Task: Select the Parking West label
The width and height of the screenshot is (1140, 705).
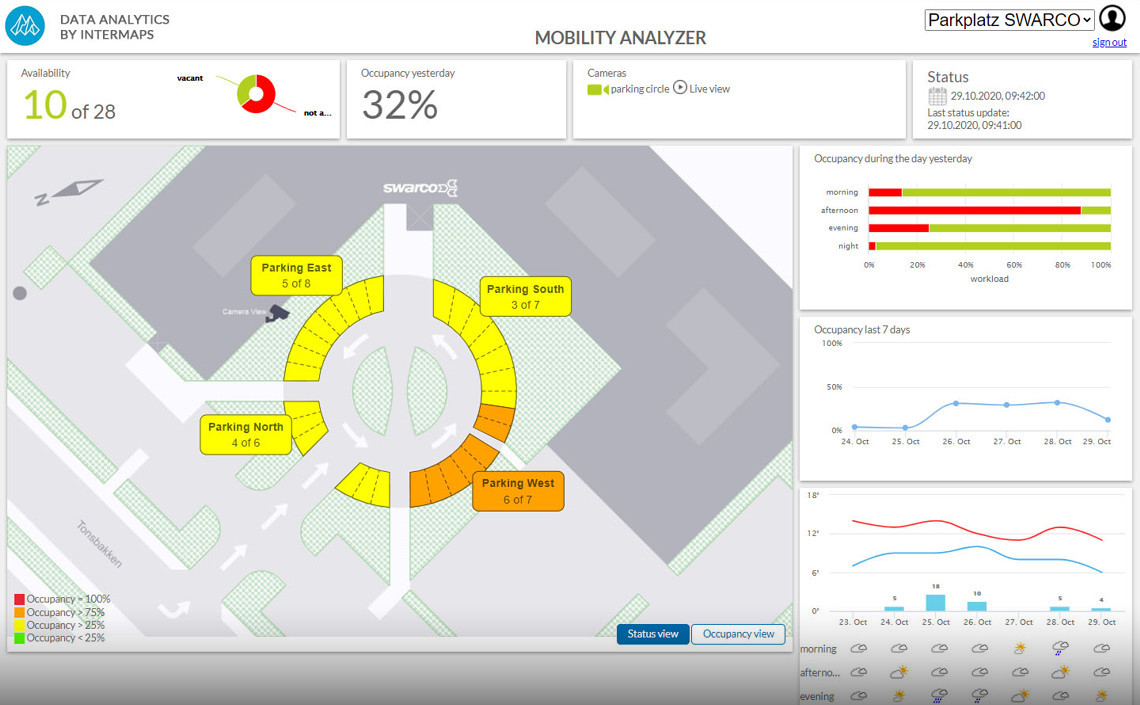Action: pyautogui.click(x=518, y=491)
